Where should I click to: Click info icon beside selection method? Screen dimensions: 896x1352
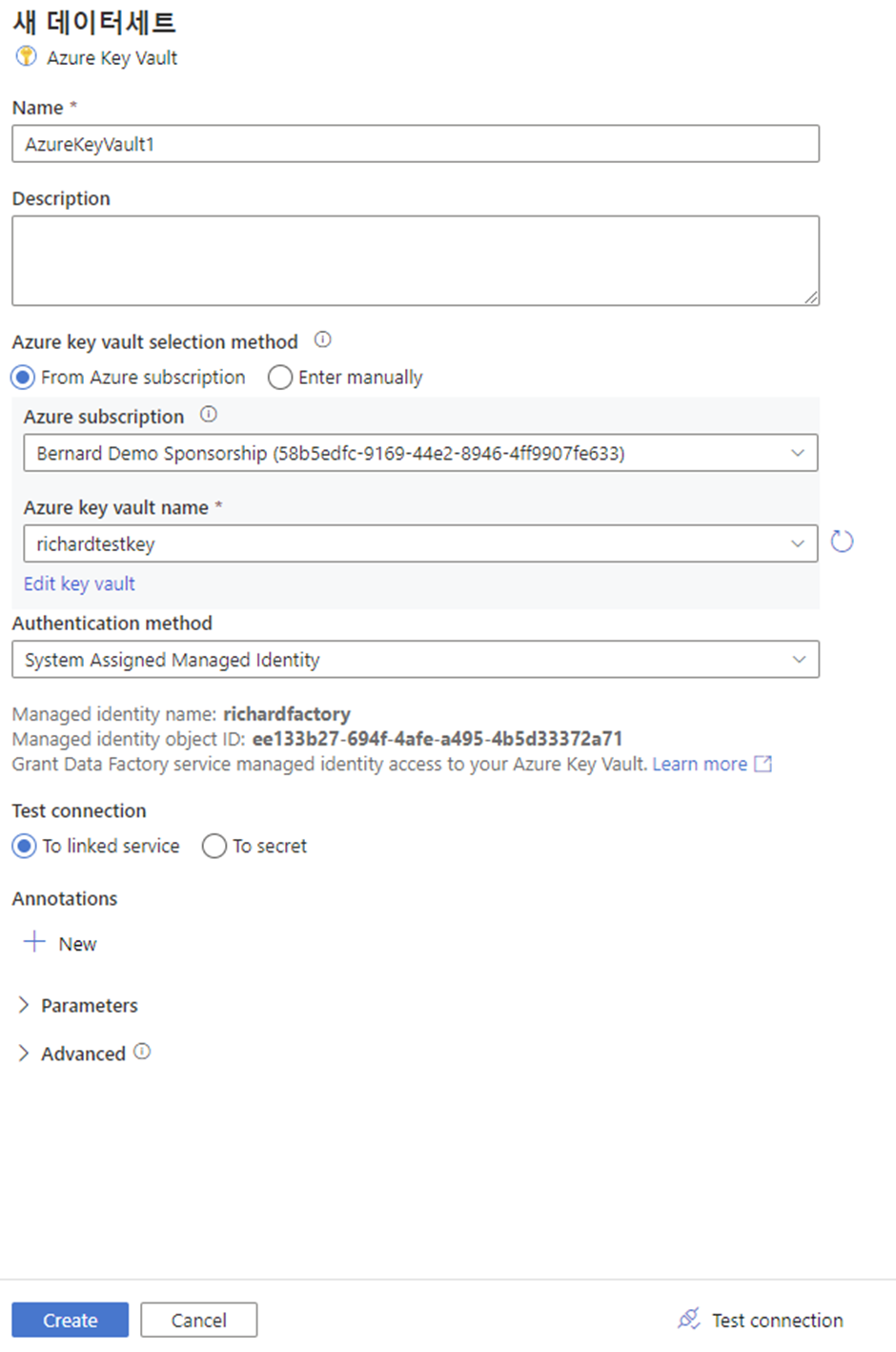click(x=323, y=339)
